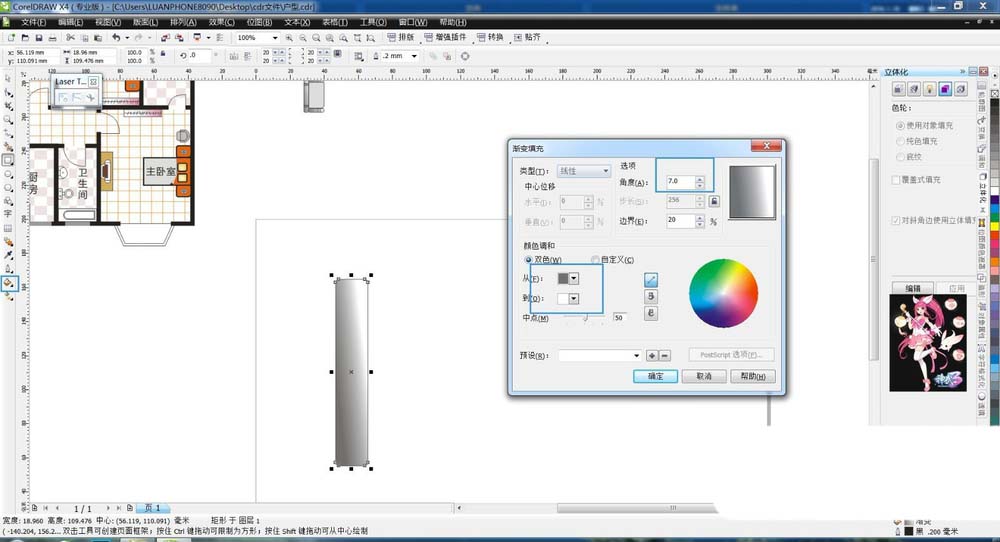
Task: Click the undo arrow in standard toolbar
Action: pyautogui.click(x=116, y=37)
